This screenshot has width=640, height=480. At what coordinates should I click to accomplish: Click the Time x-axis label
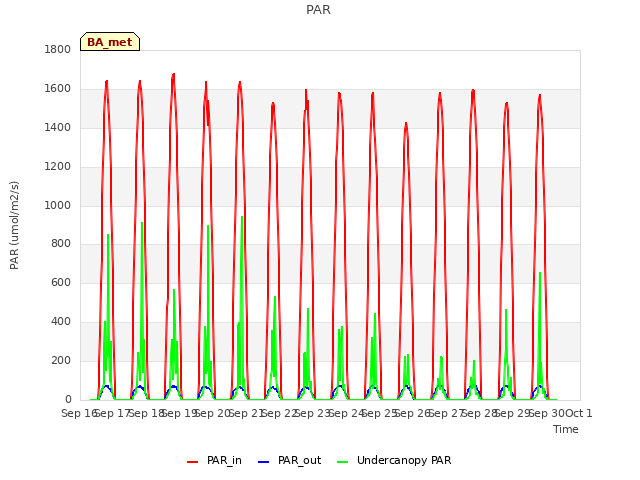[x=566, y=429]
